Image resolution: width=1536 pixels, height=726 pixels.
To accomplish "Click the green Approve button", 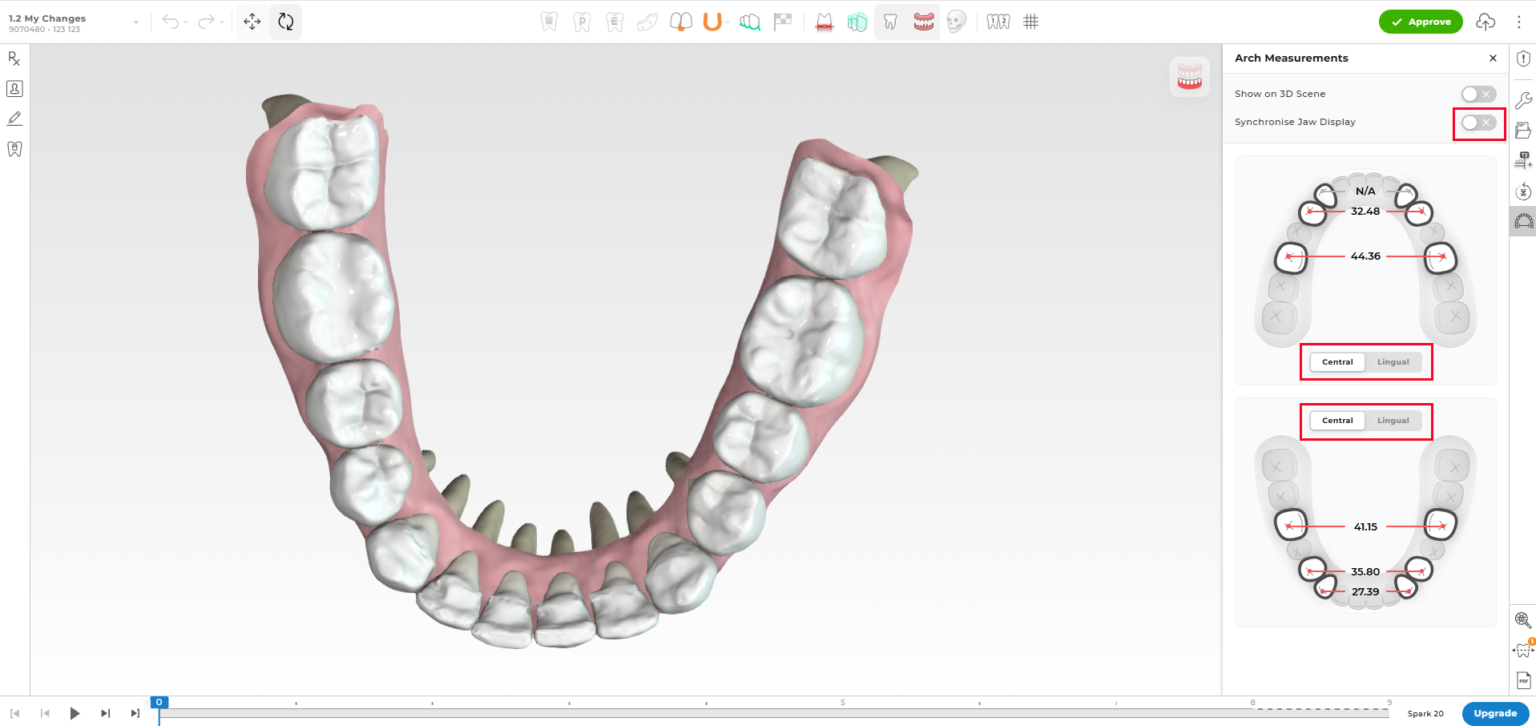I will 1420,21.
